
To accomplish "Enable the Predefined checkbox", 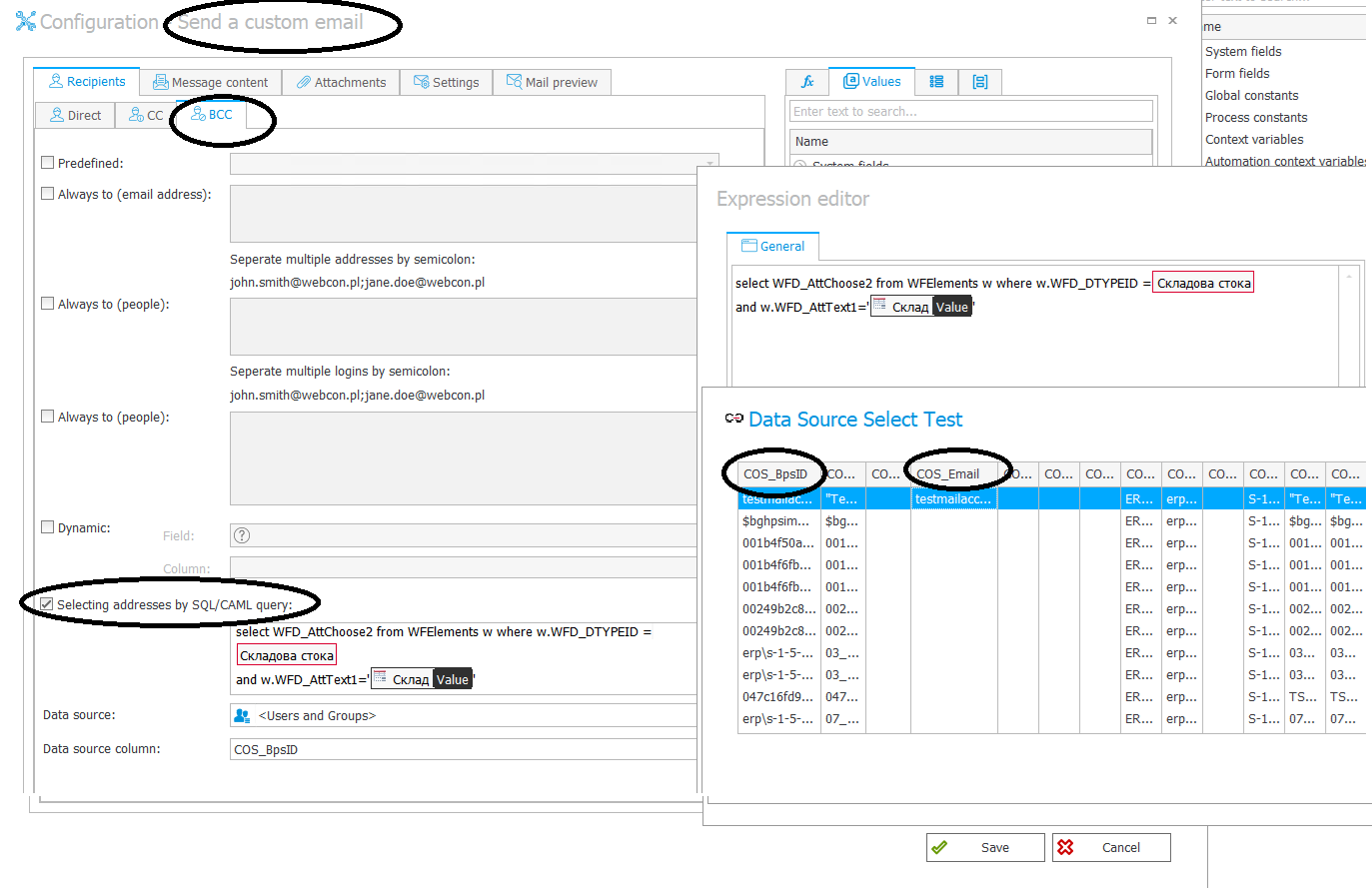I will [48, 162].
